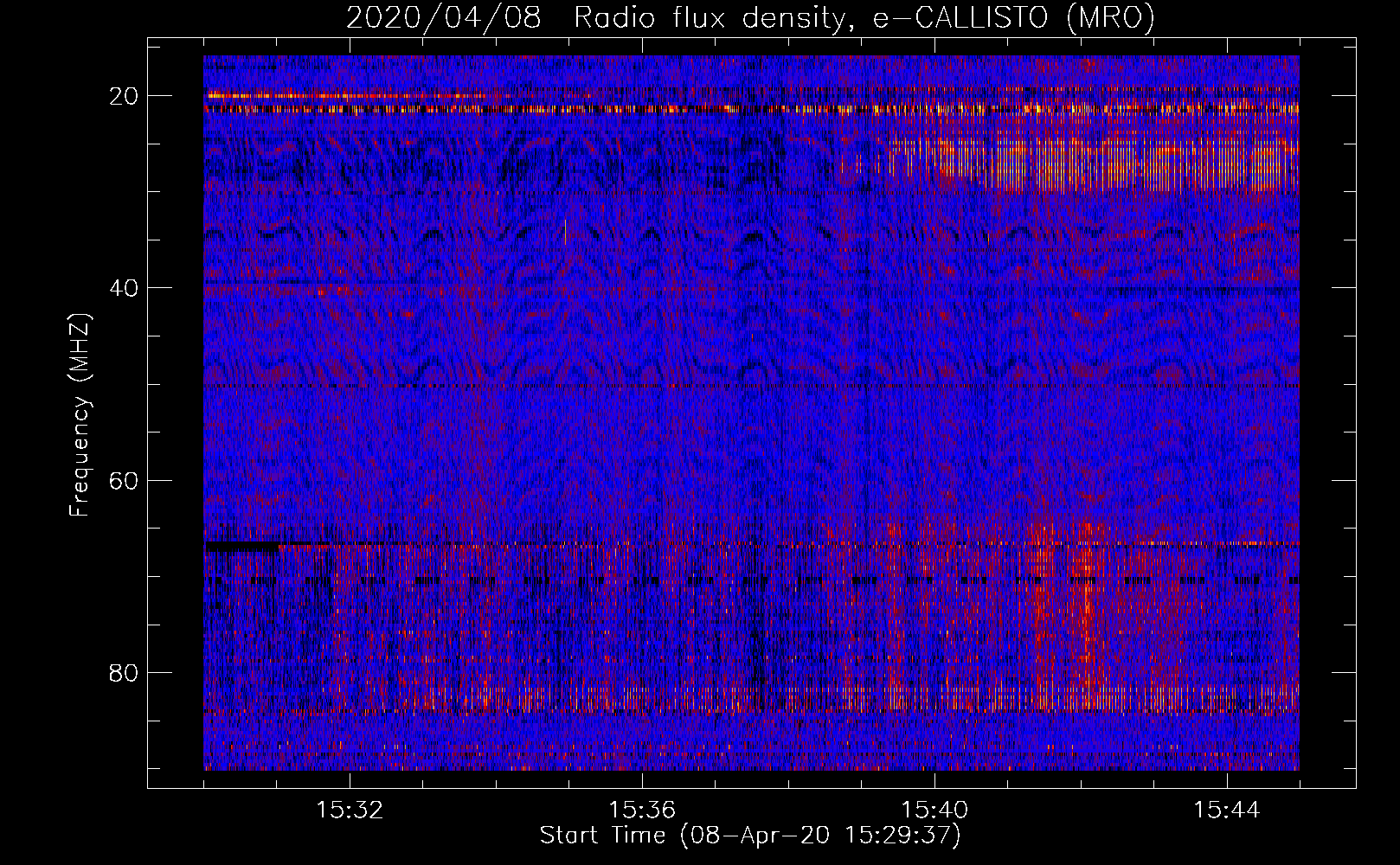
Task: Click the 60 MHz frequency tick label
Action: pyautogui.click(x=125, y=480)
